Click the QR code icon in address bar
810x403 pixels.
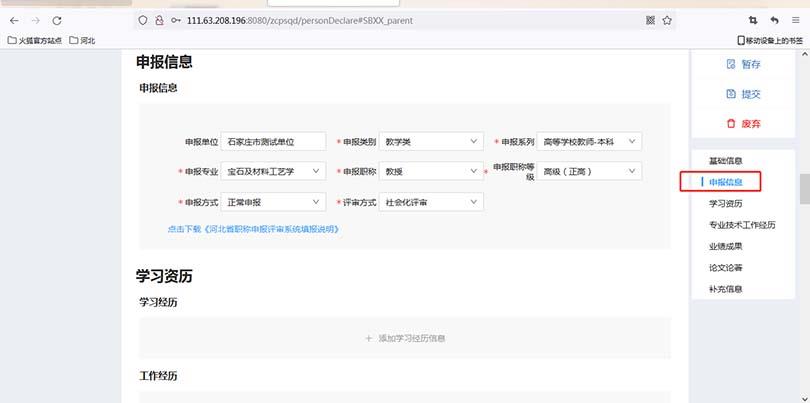[650, 20]
